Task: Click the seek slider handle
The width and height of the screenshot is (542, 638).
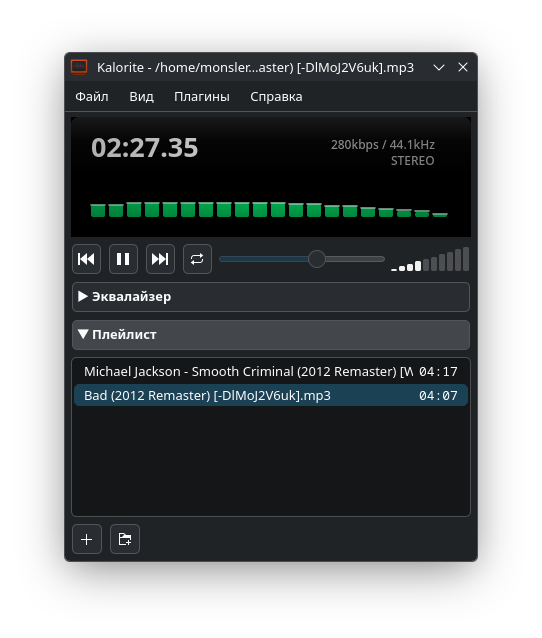Action: [x=317, y=259]
